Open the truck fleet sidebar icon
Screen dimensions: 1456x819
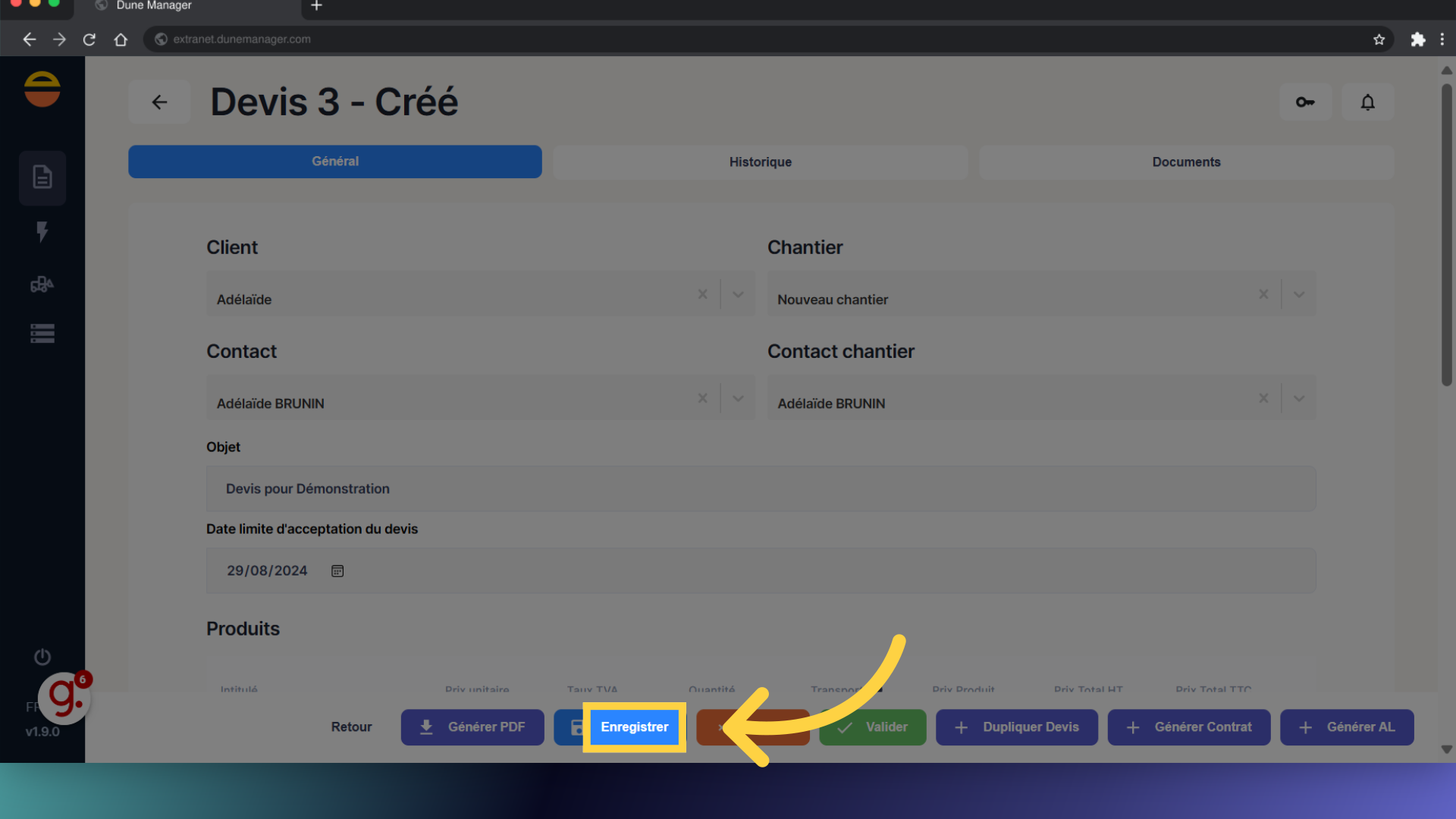pyautogui.click(x=42, y=284)
